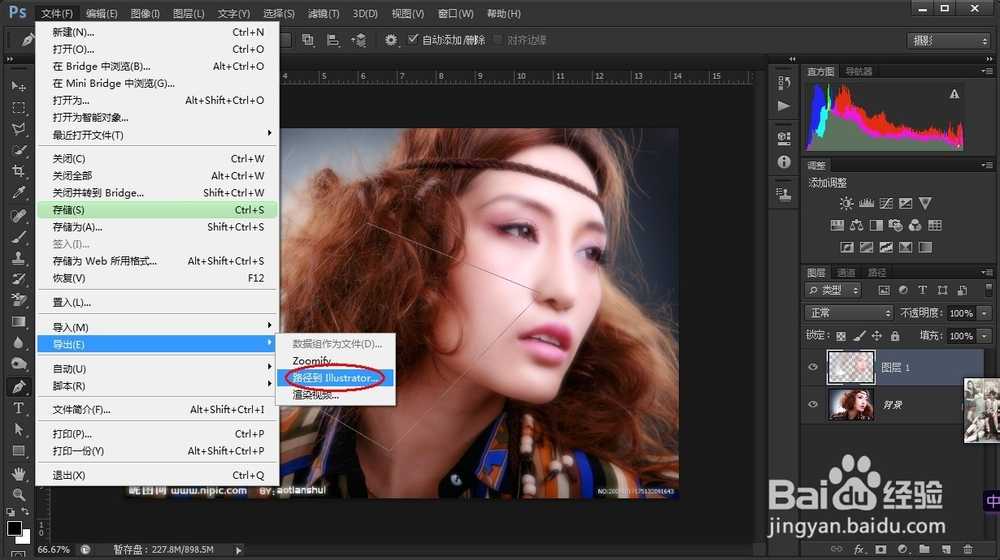Open the 正常 blend mode dropdown
The image size is (1000, 560).
pos(848,313)
